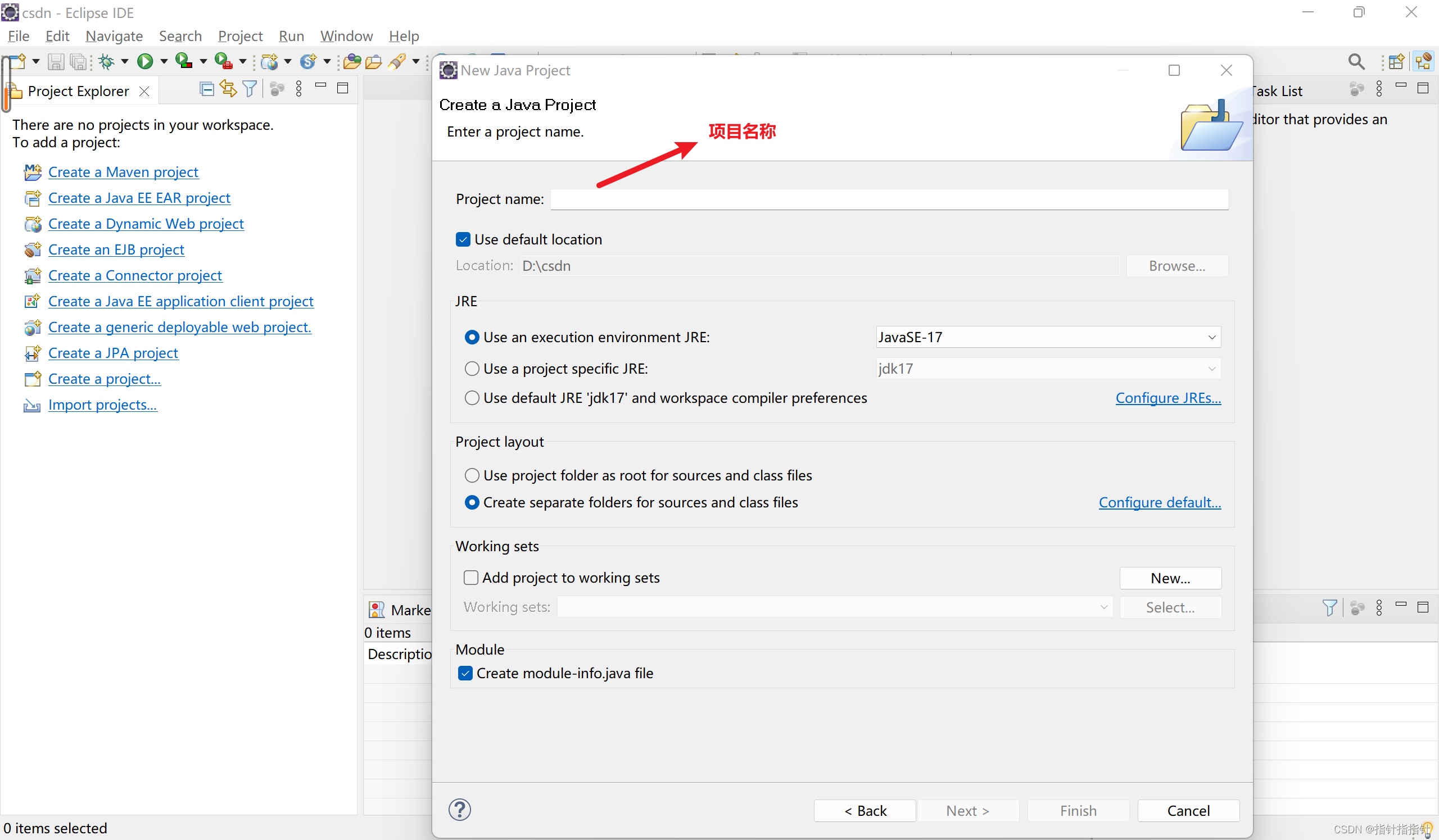This screenshot has width=1439, height=840.
Task: Select Use project folder as root radio
Action: pos(472,475)
